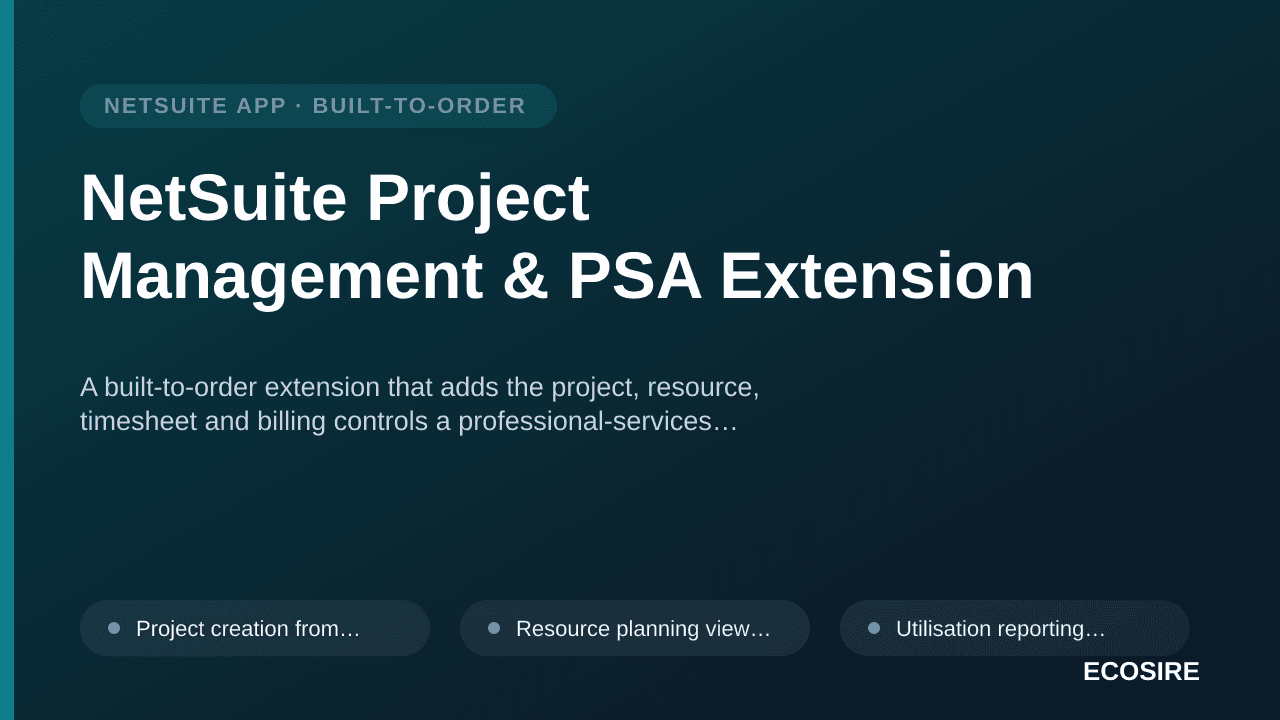
Task: Open the "Resource planning view…" feature pill
Action: [635, 628]
